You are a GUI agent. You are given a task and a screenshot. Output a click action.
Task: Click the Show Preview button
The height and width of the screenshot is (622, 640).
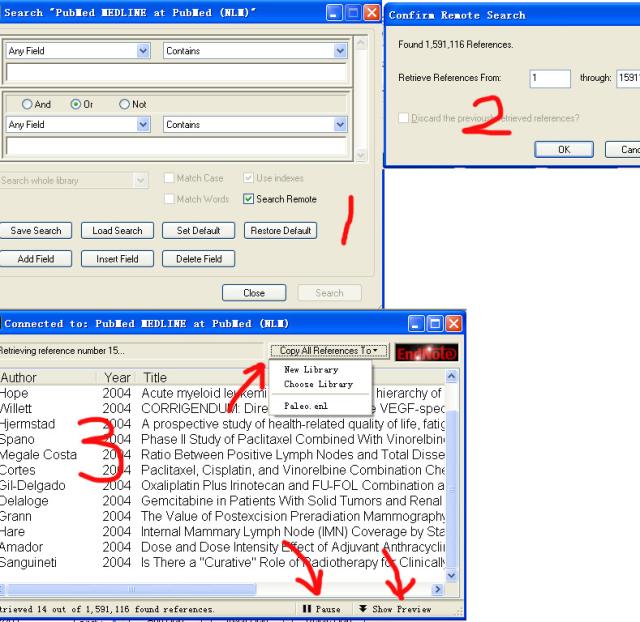click(395, 609)
